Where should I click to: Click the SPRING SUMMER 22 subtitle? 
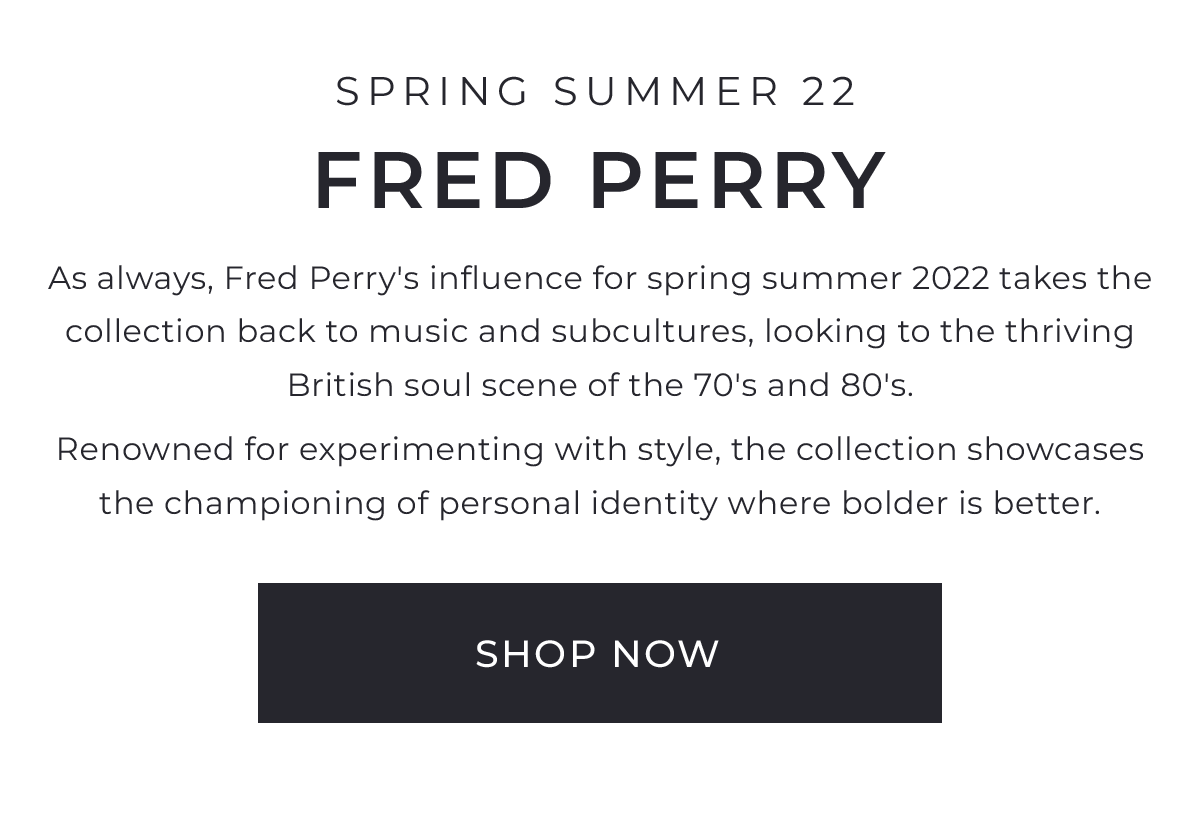pyautogui.click(x=597, y=92)
